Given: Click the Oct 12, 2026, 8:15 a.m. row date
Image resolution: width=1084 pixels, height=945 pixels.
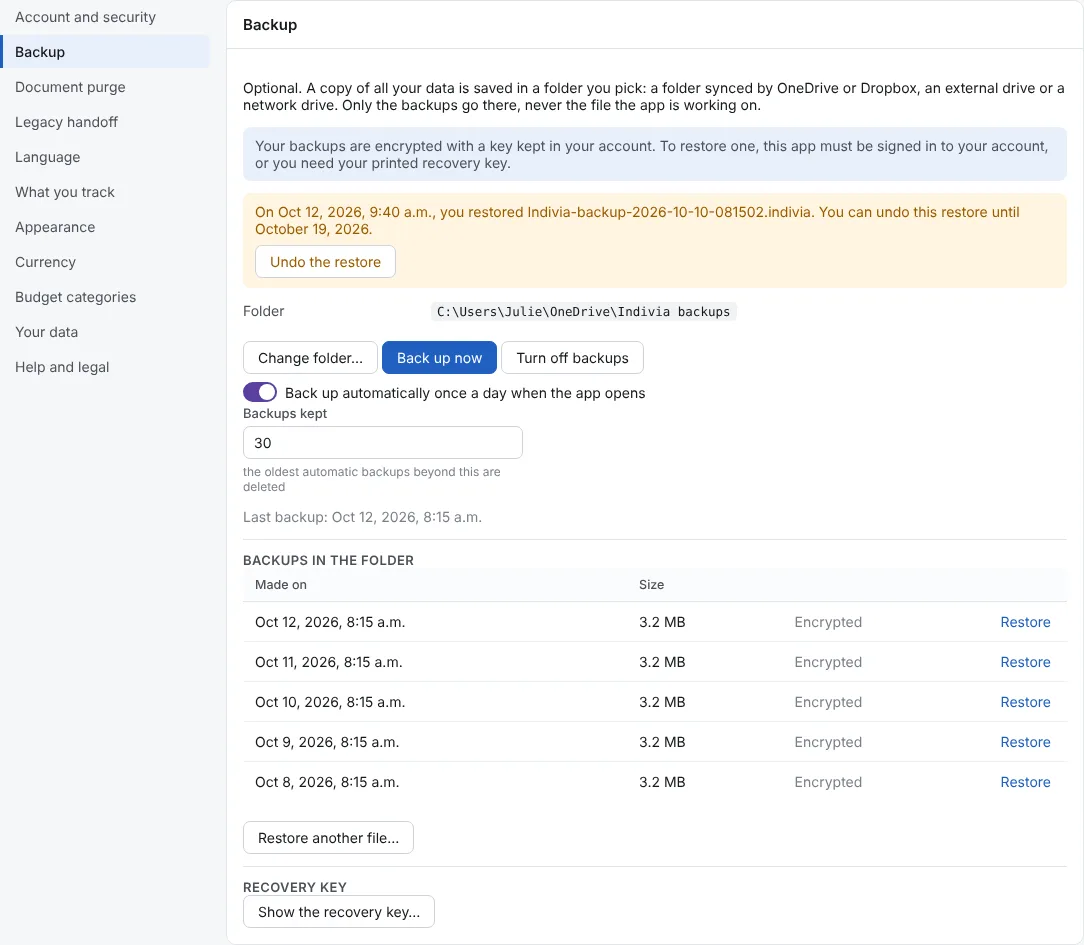Looking at the screenshot, I should pos(330,622).
